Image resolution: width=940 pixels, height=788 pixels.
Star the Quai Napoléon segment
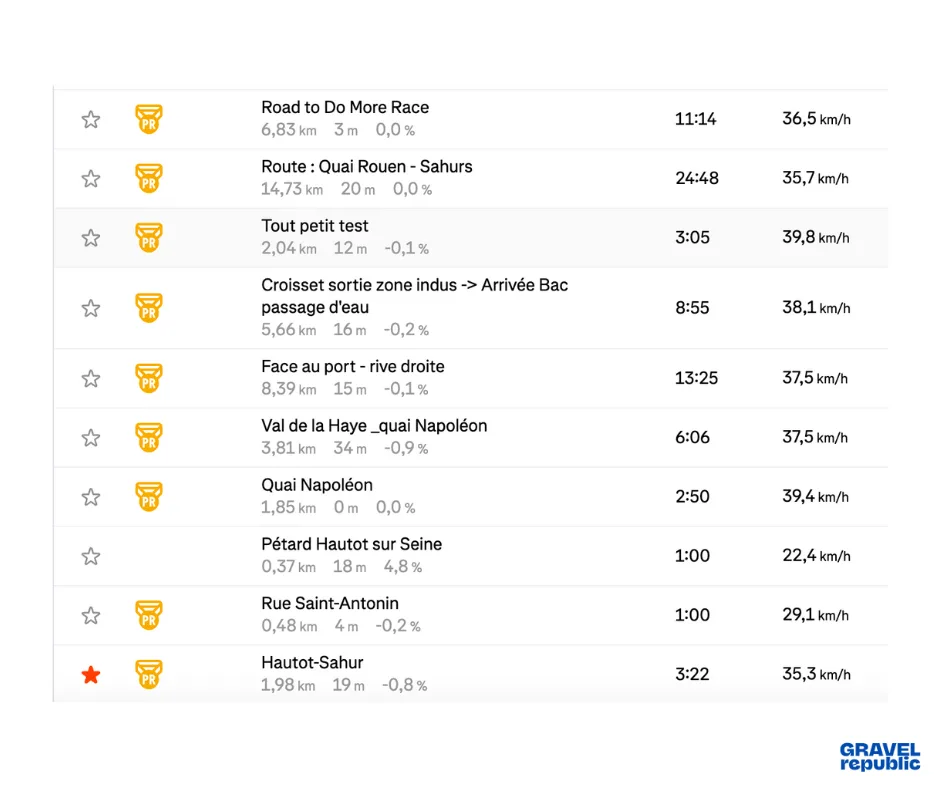point(91,497)
